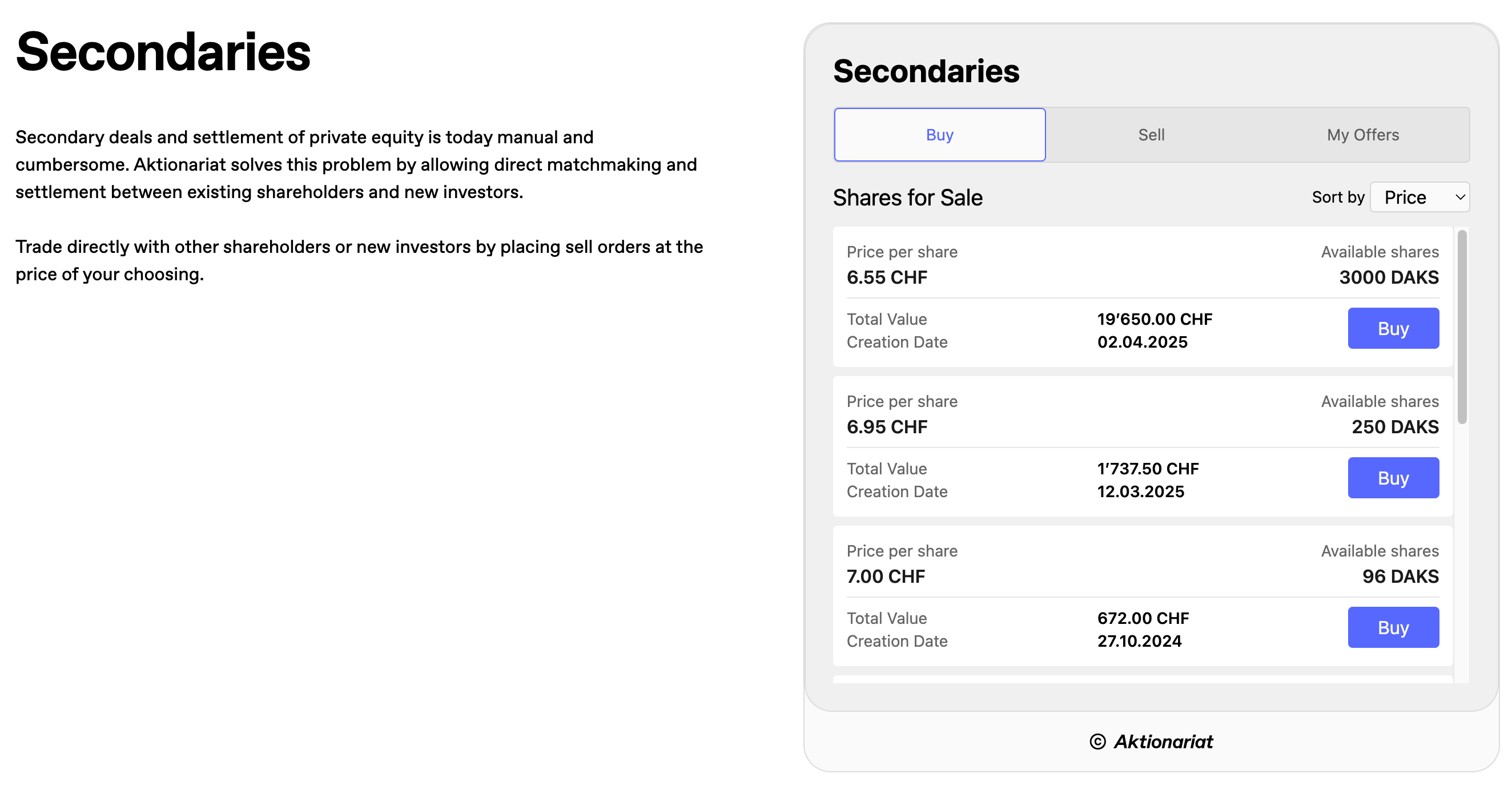
Task: Click the 27.10.2024 creation date
Action: [x=1139, y=641]
